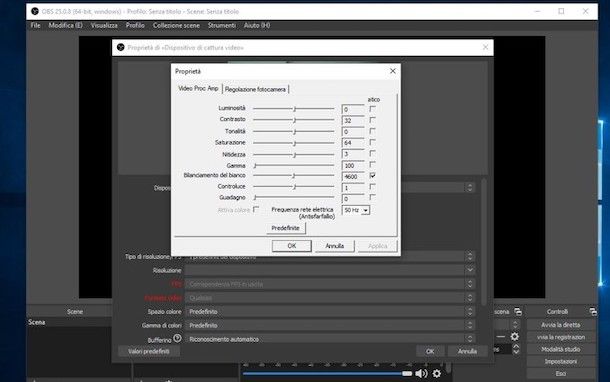Click scene transitions dock pop-out icon
The image size is (610, 382).
[518, 312]
